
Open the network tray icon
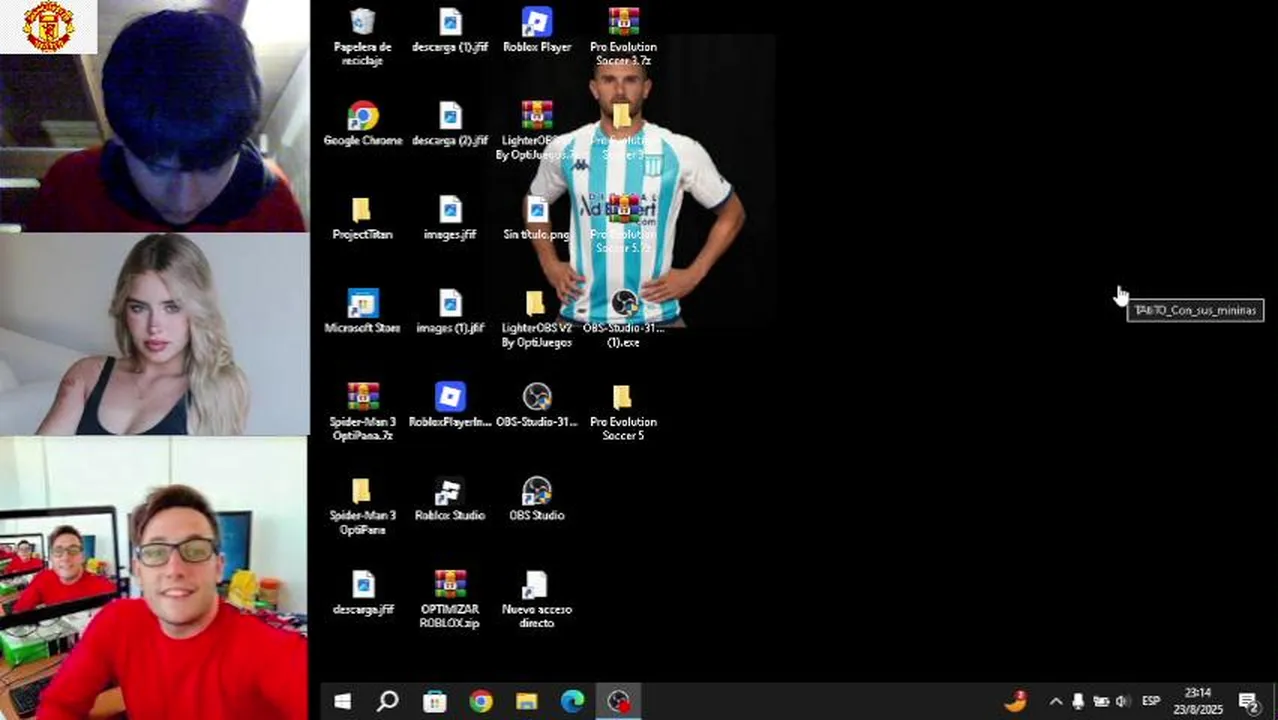pyautogui.click(x=1101, y=702)
